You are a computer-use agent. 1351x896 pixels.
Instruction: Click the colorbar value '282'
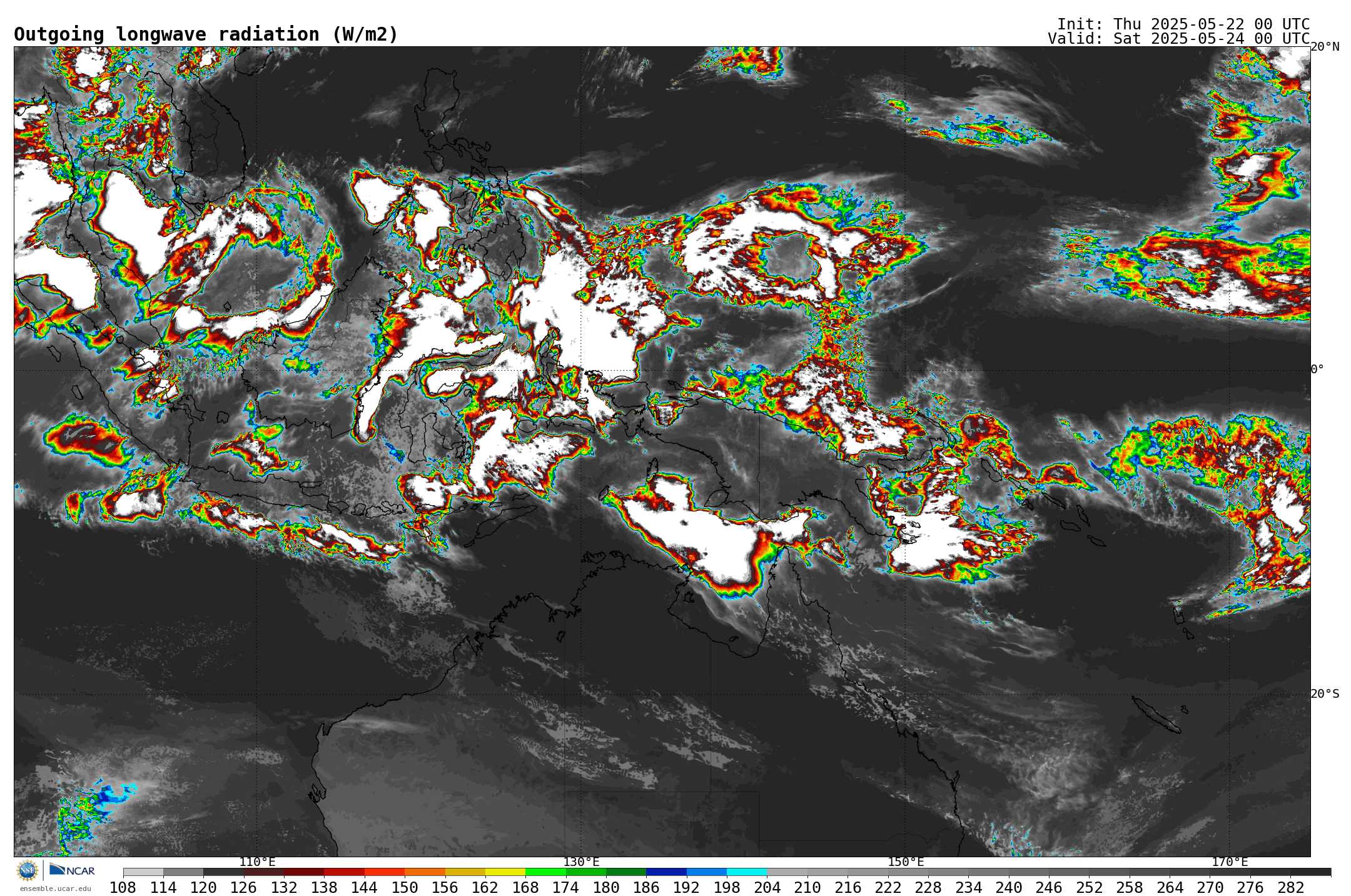click(x=1290, y=887)
